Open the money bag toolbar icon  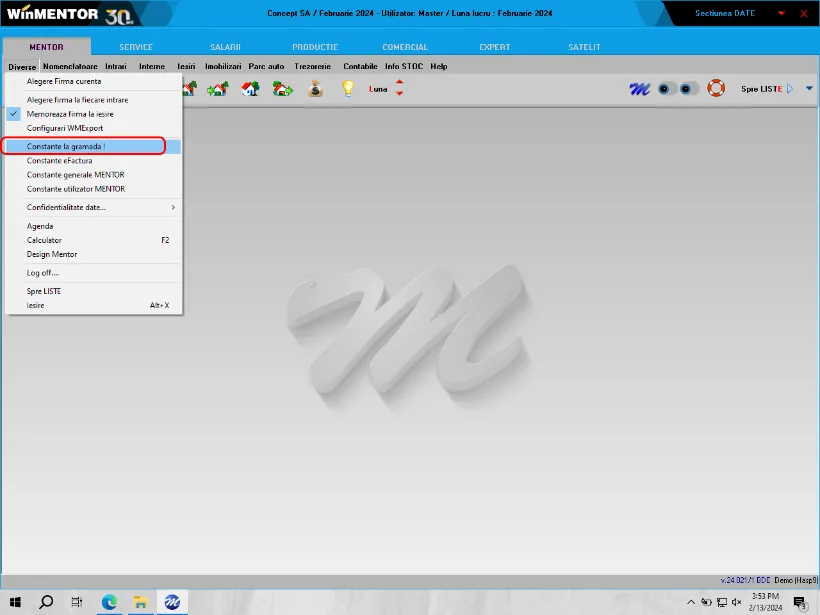315,89
